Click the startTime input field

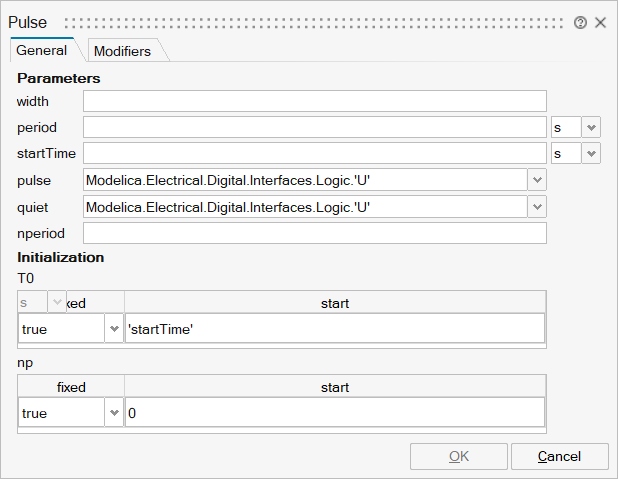click(x=314, y=153)
